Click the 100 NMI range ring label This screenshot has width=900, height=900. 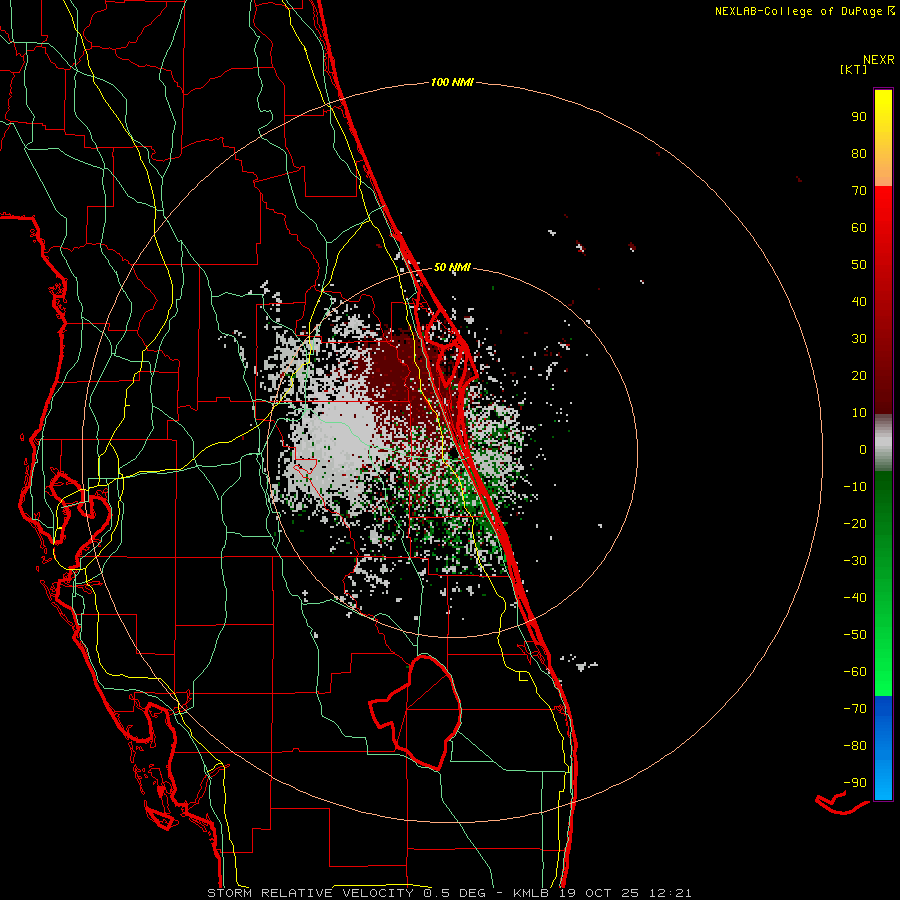click(x=452, y=83)
